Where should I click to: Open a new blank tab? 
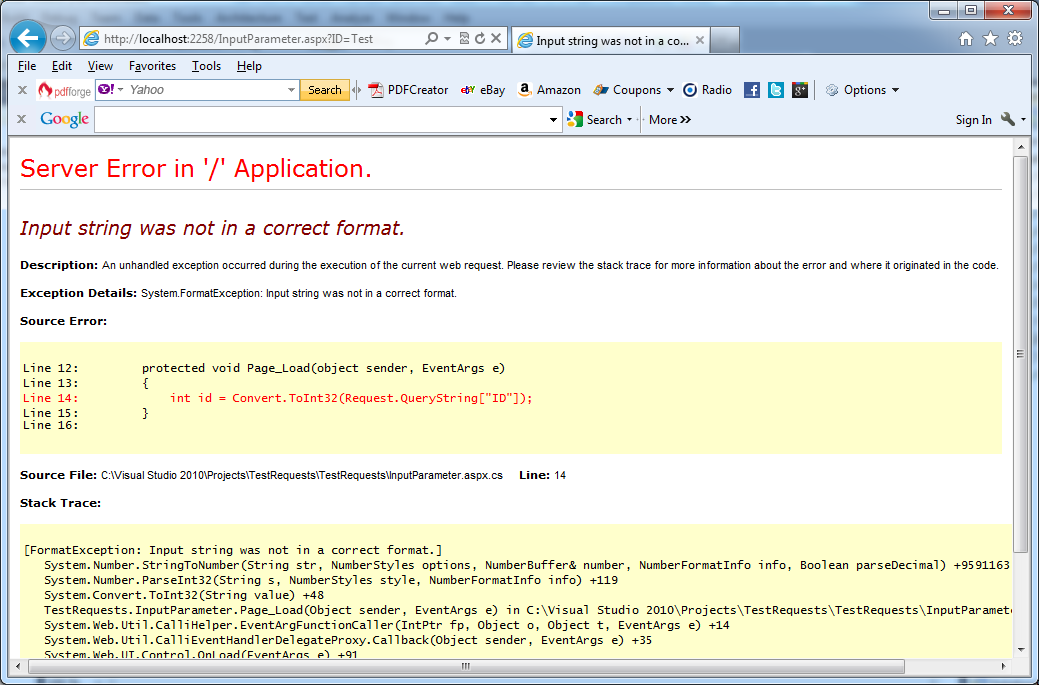pos(725,40)
